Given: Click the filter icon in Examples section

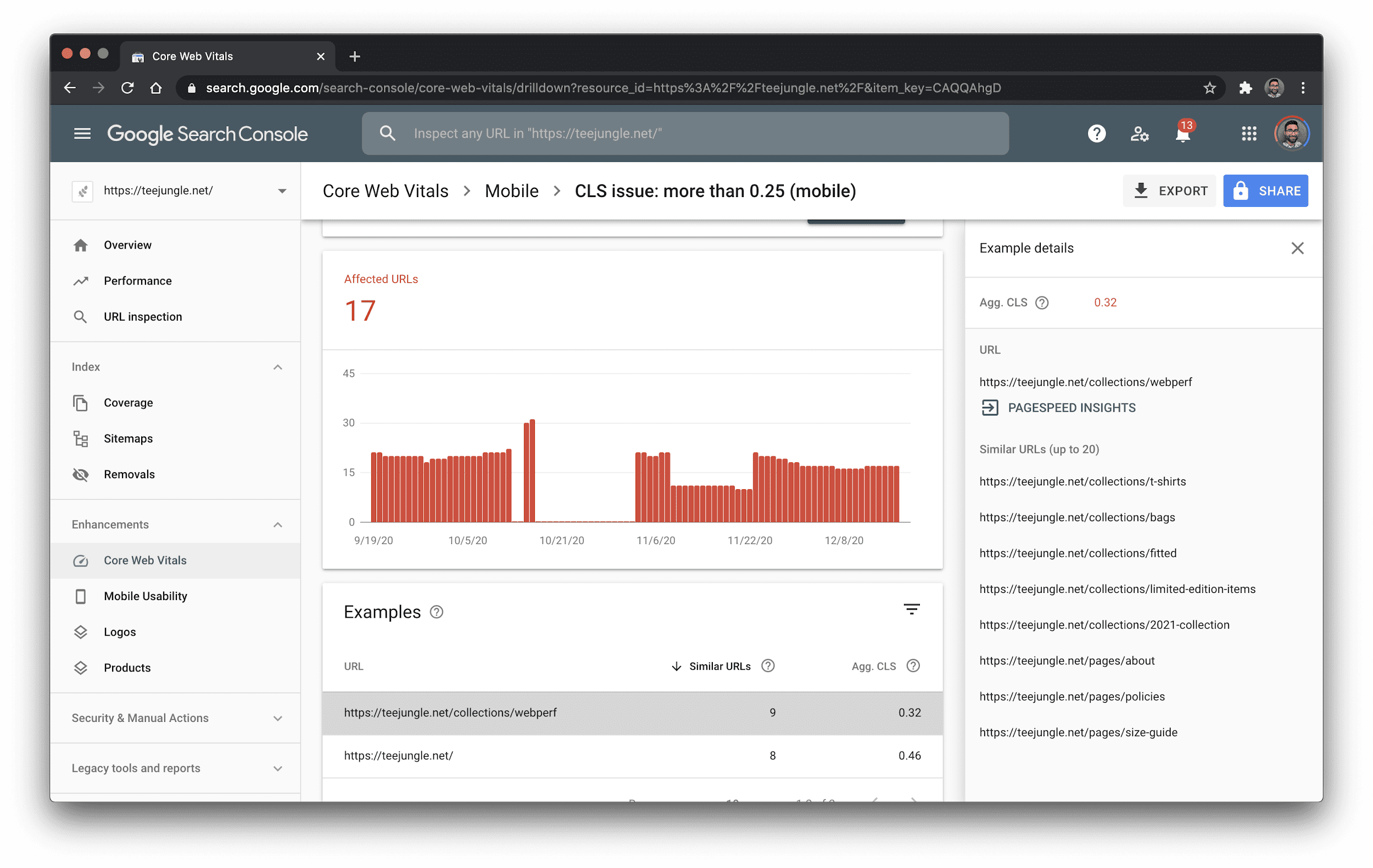Looking at the screenshot, I should (911, 610).
